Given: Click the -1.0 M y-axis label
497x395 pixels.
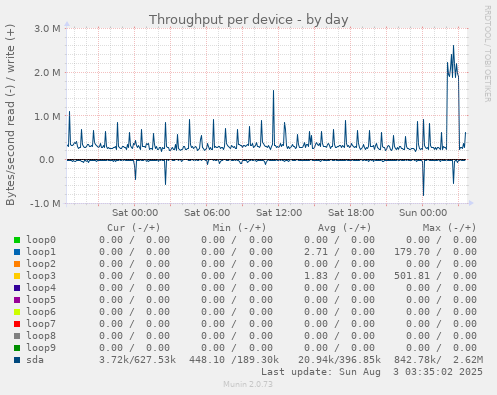Looking at the screenshot, I should coord(45,203).
